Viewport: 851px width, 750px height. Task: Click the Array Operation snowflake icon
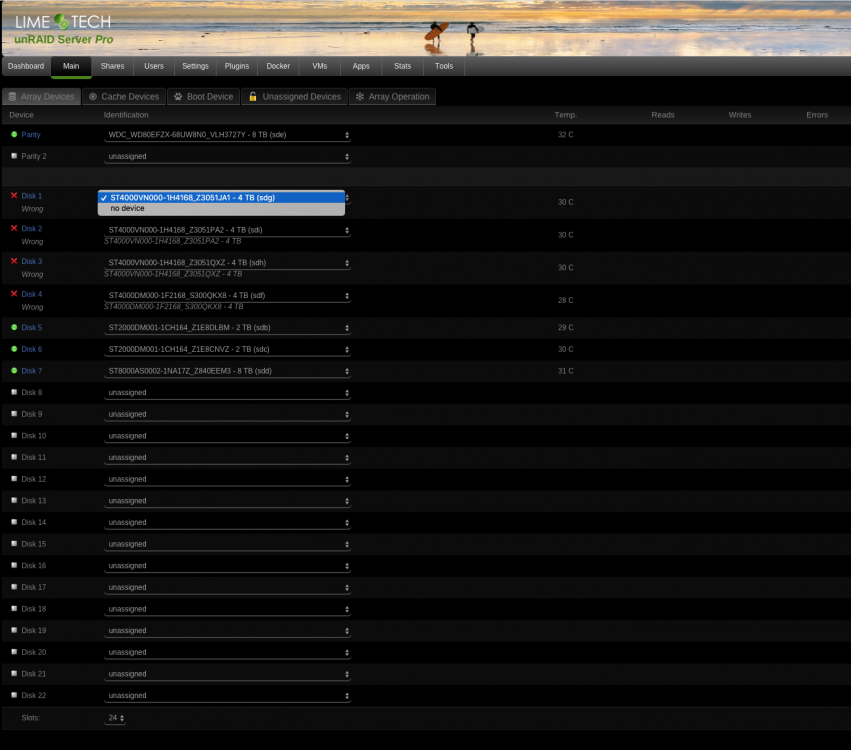coord(360,97)
